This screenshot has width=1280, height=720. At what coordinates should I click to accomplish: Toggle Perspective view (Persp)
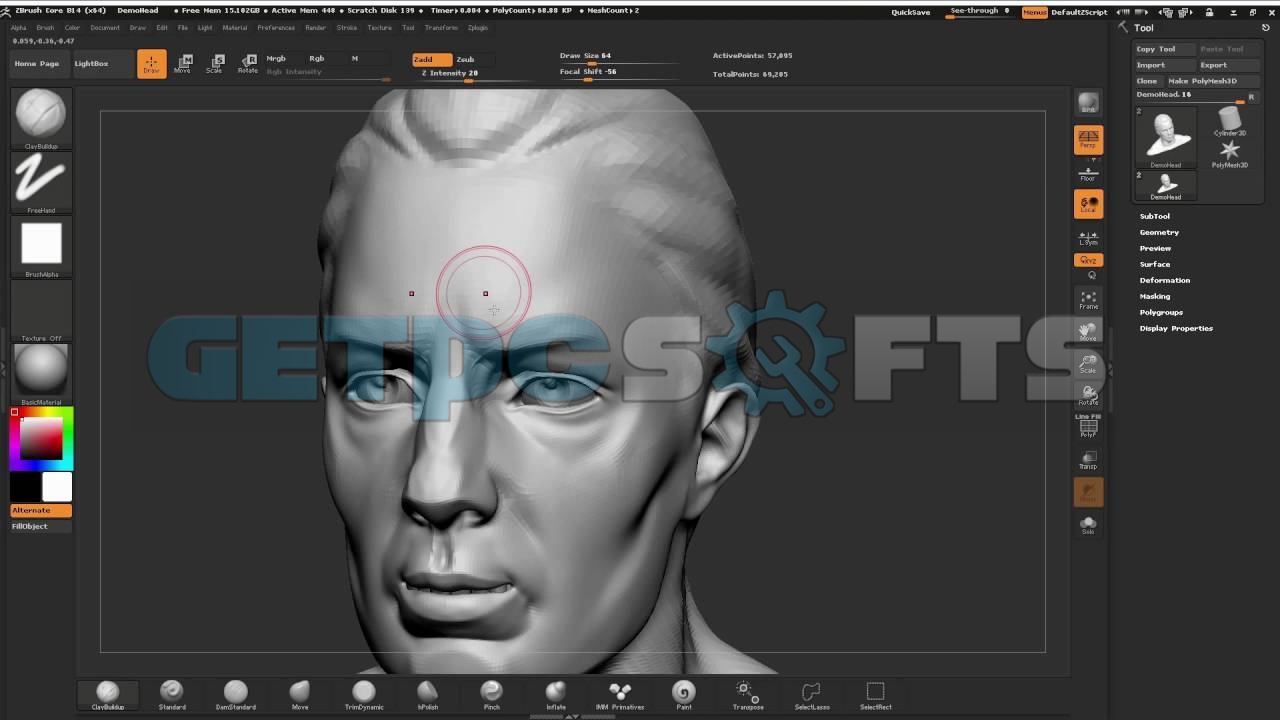point(1088,139)
